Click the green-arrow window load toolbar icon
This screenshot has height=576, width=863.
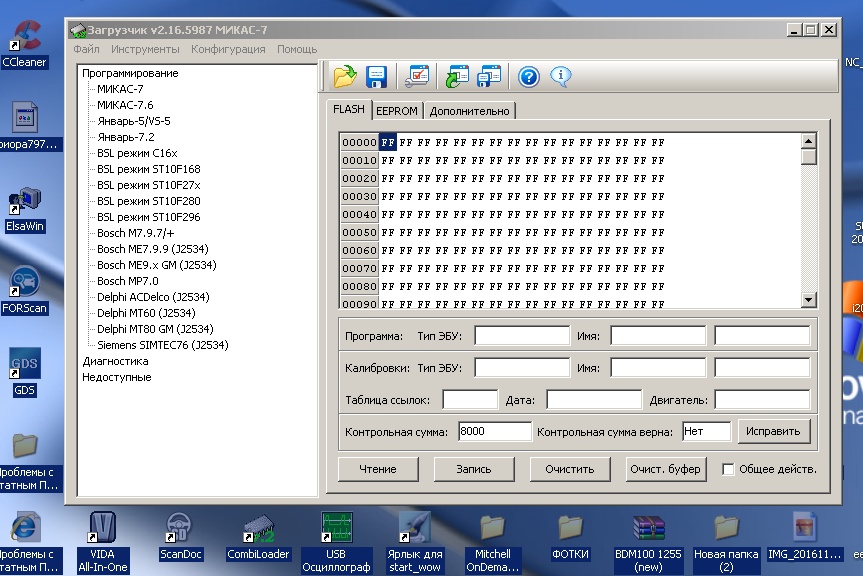(457, 76)
